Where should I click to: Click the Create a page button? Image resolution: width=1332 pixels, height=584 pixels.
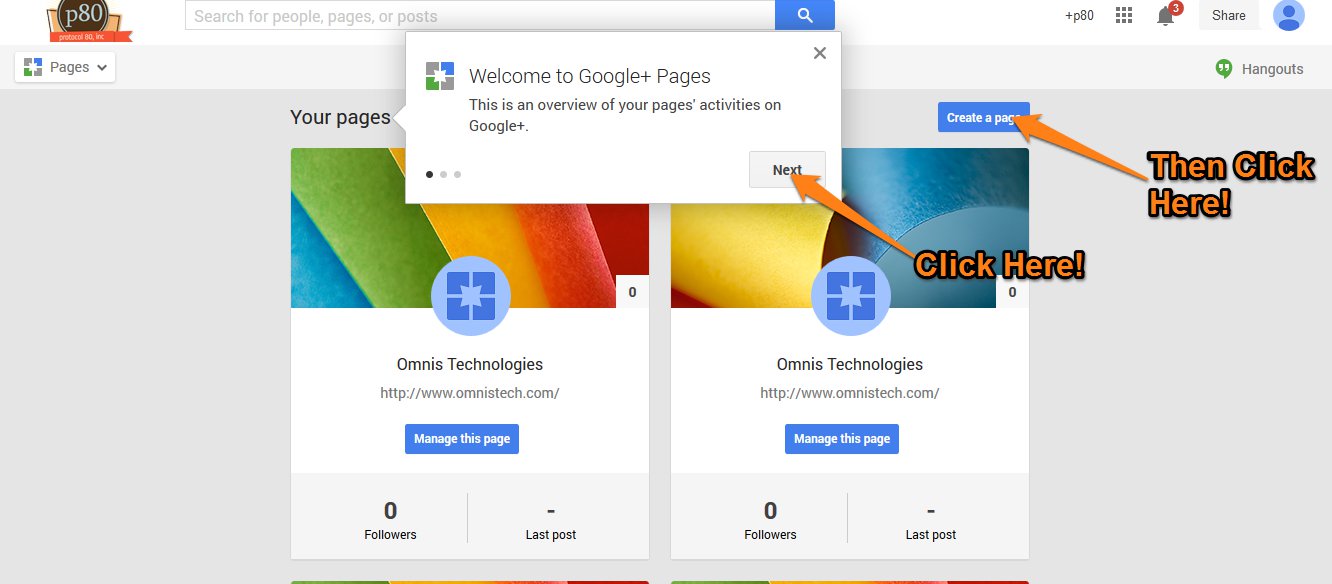point(983,117)
